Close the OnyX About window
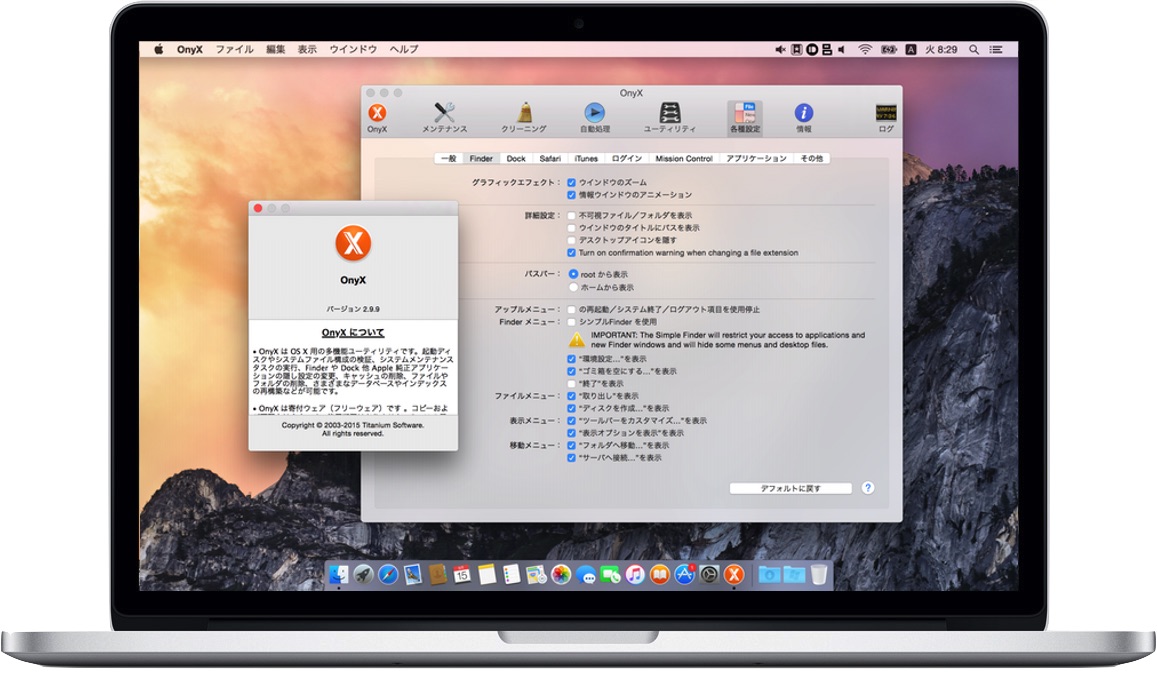The width and height of the screenshot is (1157, 677). coord(258,209)
